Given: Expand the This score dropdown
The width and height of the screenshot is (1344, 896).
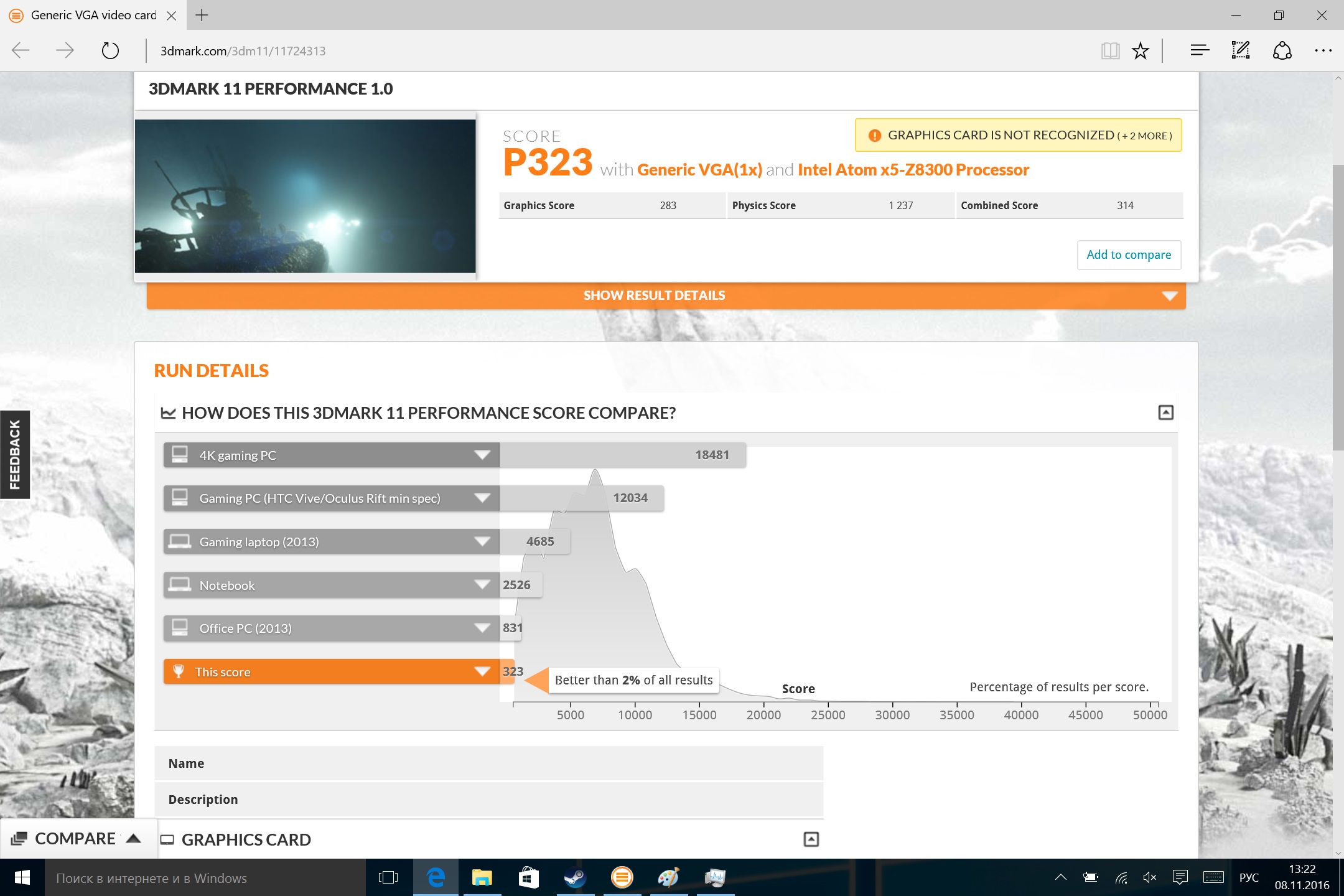Looking at the screenshot, I should (x=482, y=671).
